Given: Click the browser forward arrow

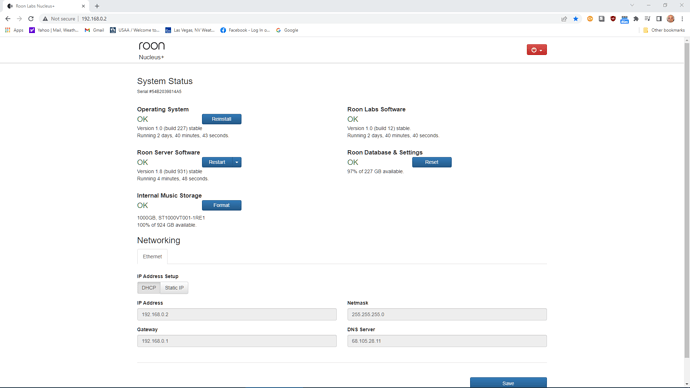Looking at the screenshot, I should 19,19.
